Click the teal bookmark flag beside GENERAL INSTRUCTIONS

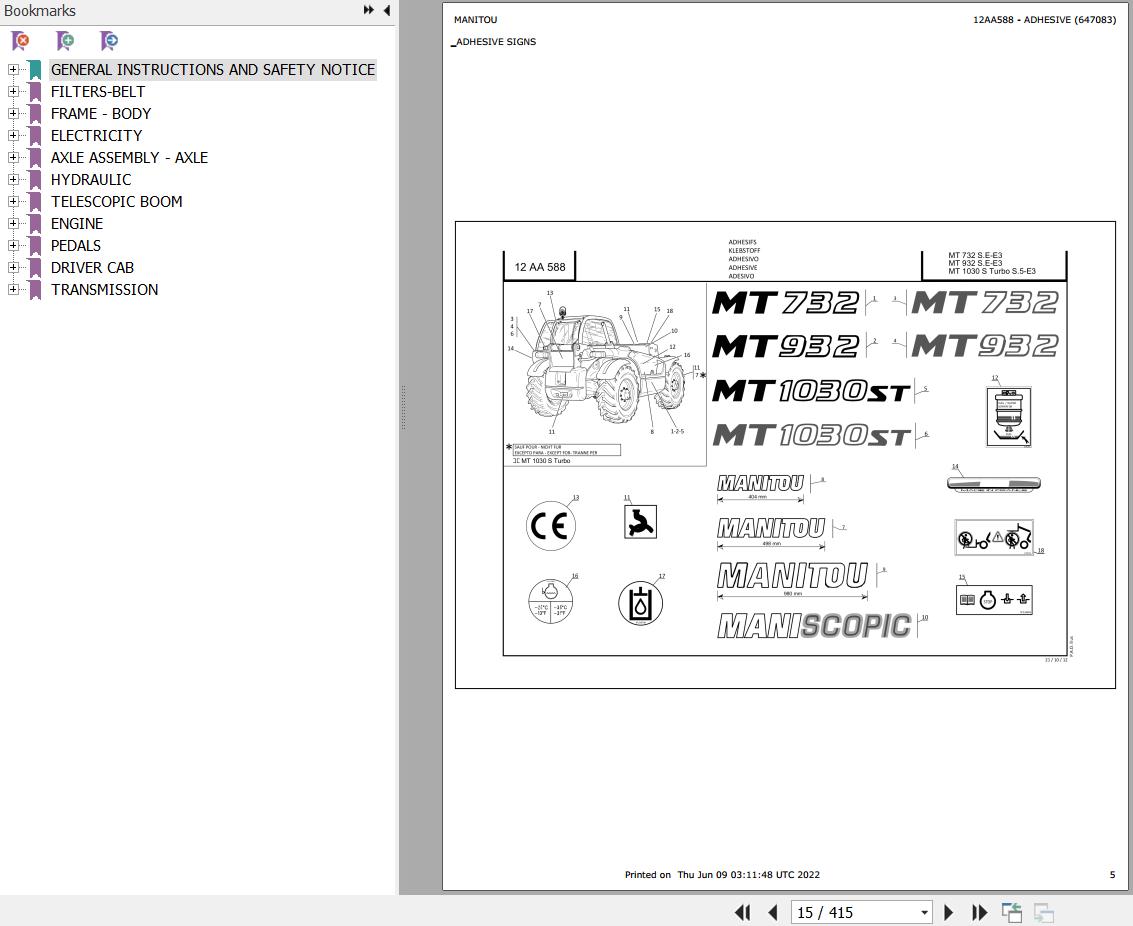pos(35,70)
